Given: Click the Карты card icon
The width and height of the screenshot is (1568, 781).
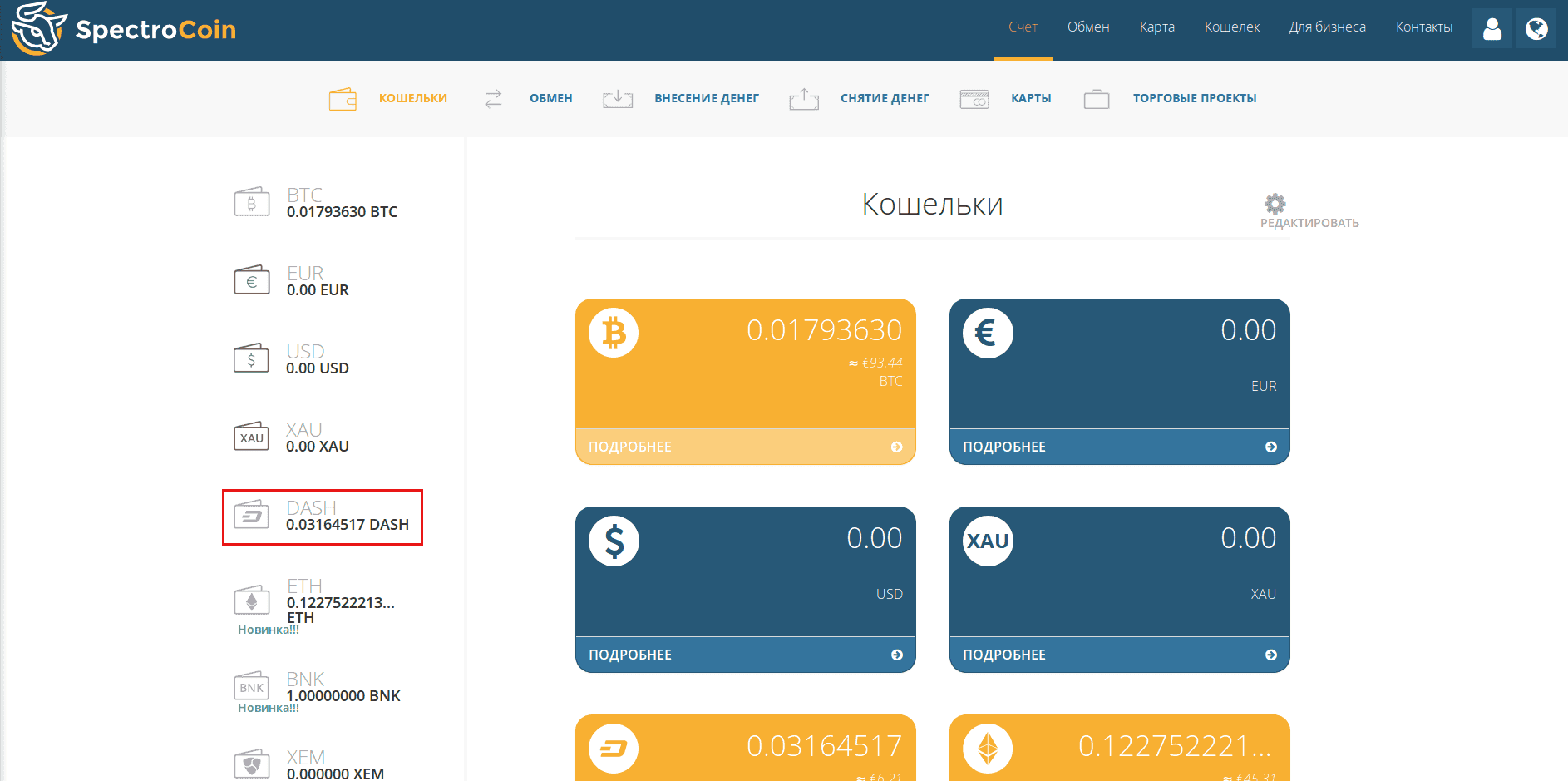Looking at the screenshot, I should tap(974, 99).
